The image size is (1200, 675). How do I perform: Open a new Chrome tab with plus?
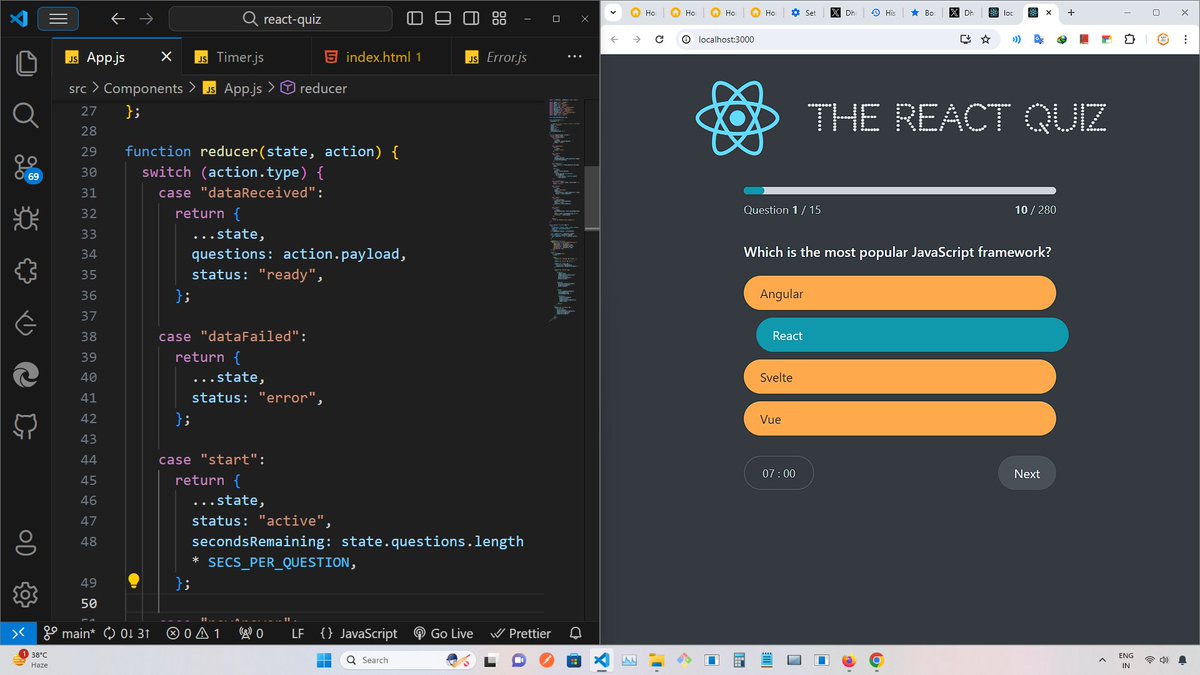[x=1071, y=12]
